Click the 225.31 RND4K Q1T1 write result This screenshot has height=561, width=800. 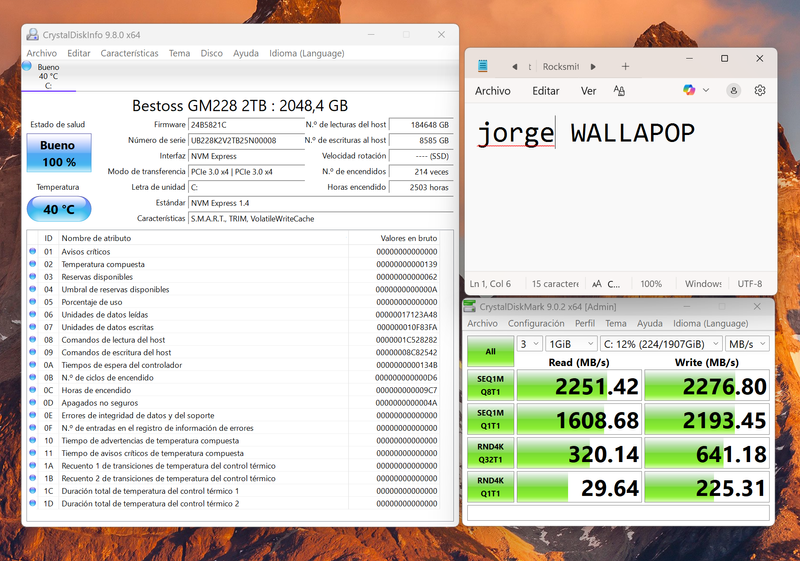point(707,487)
